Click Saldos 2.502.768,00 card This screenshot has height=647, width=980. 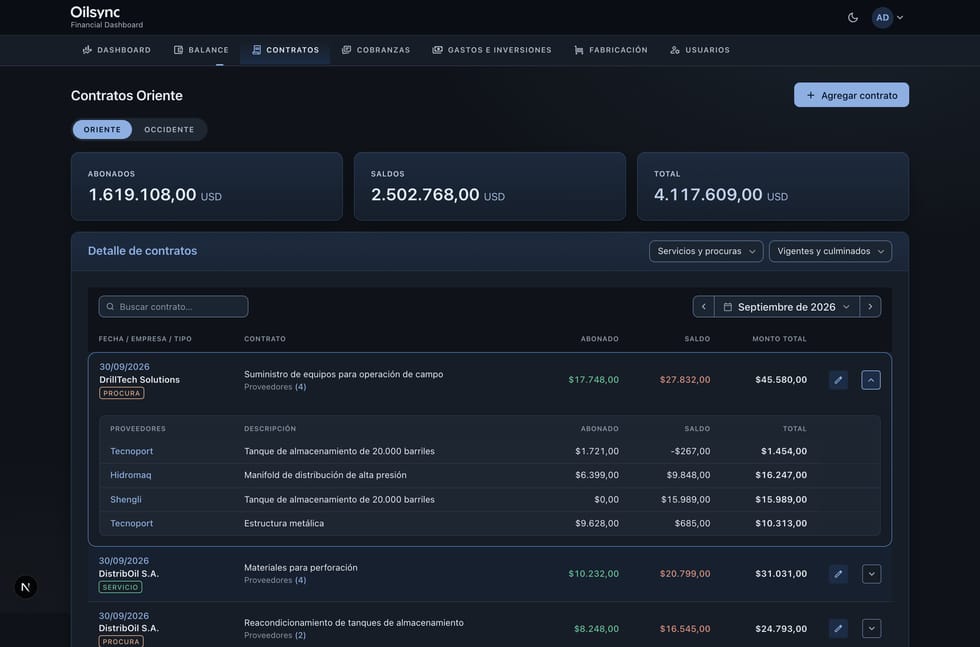pyautogui.click(x=489, y=186)
